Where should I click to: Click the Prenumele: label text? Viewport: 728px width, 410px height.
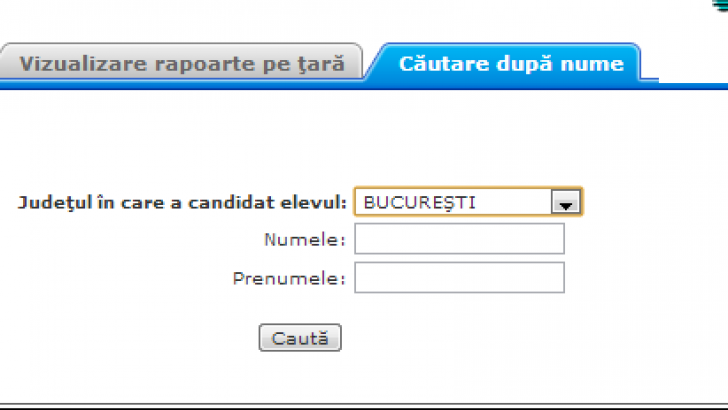289,278
